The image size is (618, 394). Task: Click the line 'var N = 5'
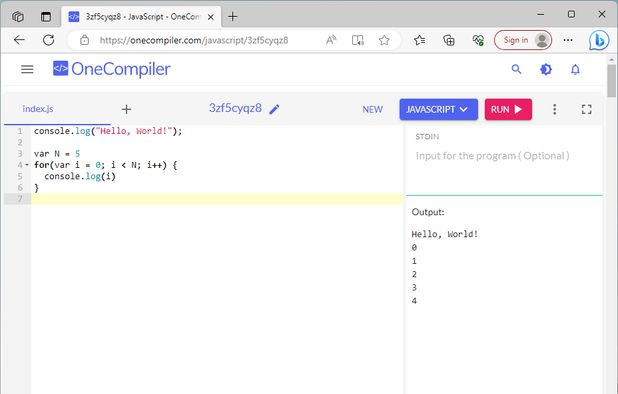[57, 154]
